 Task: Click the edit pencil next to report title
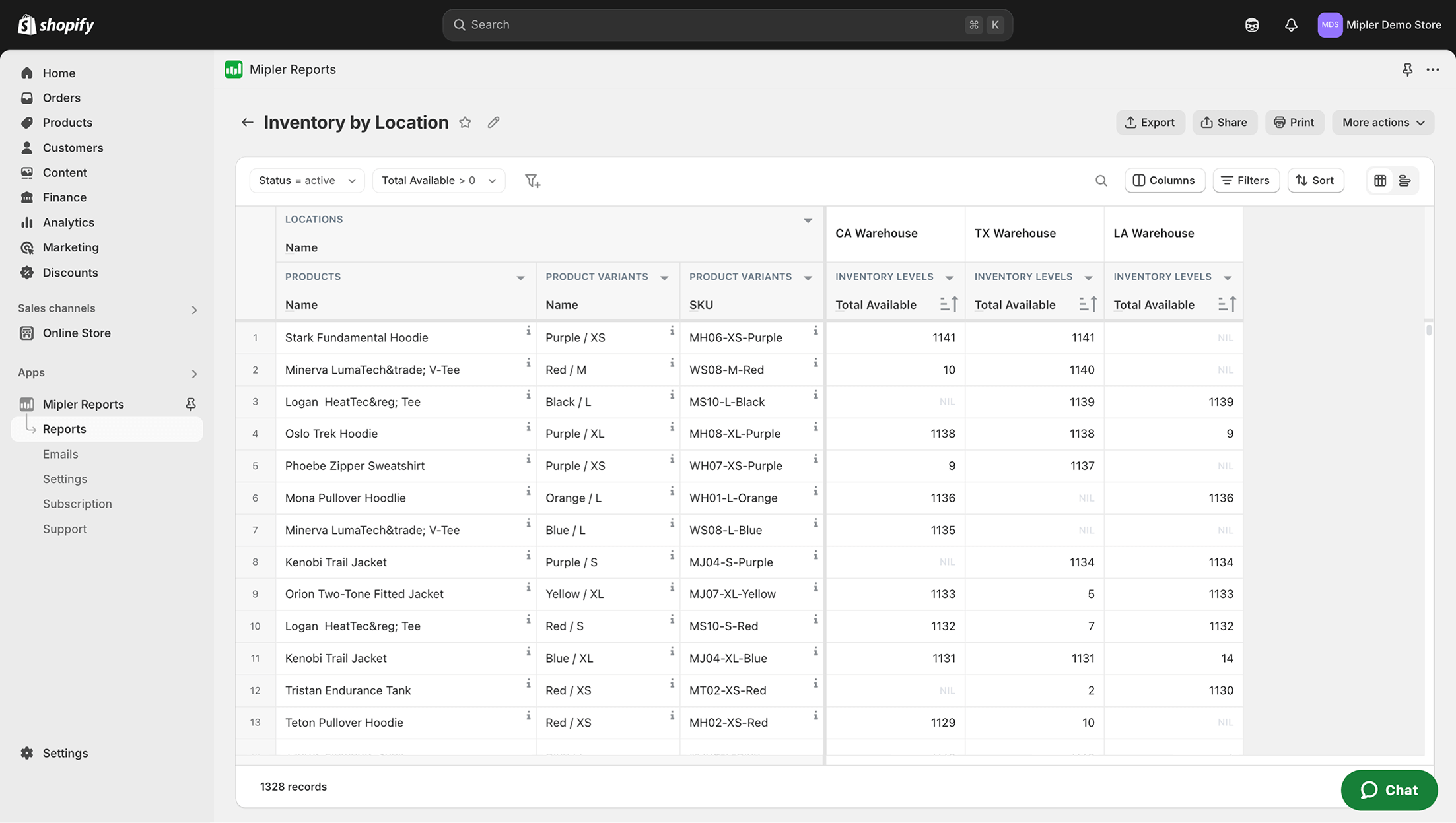pos(493,122)
